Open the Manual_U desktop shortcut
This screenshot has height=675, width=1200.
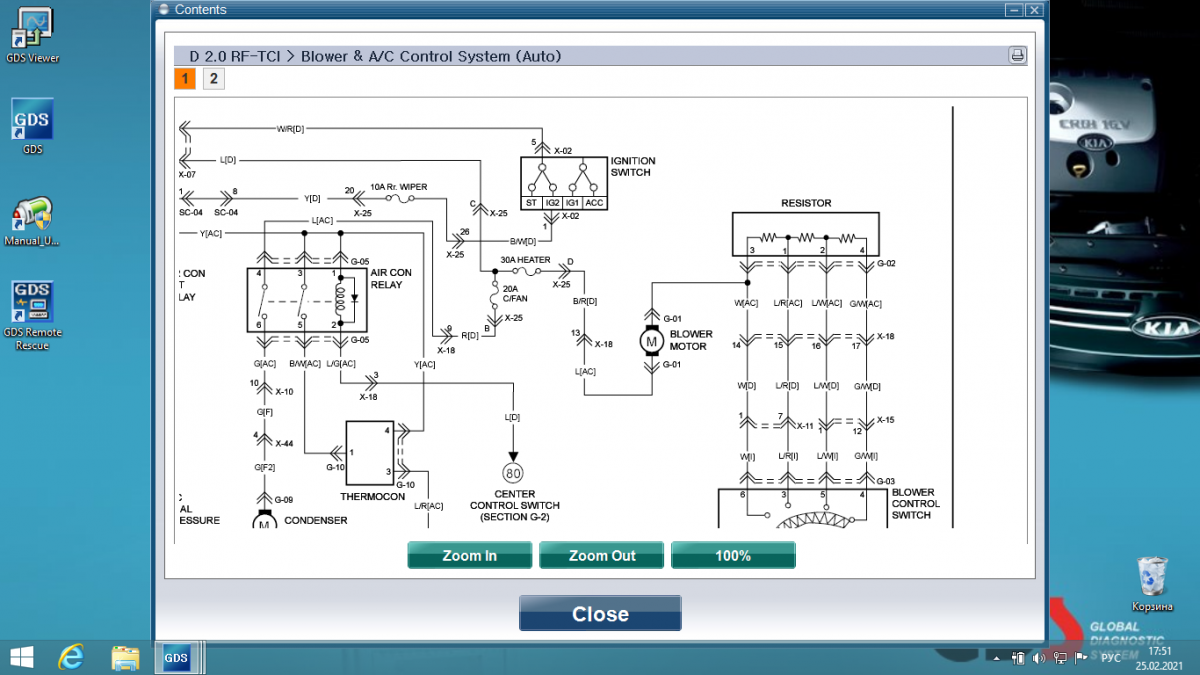coord(32,222)
